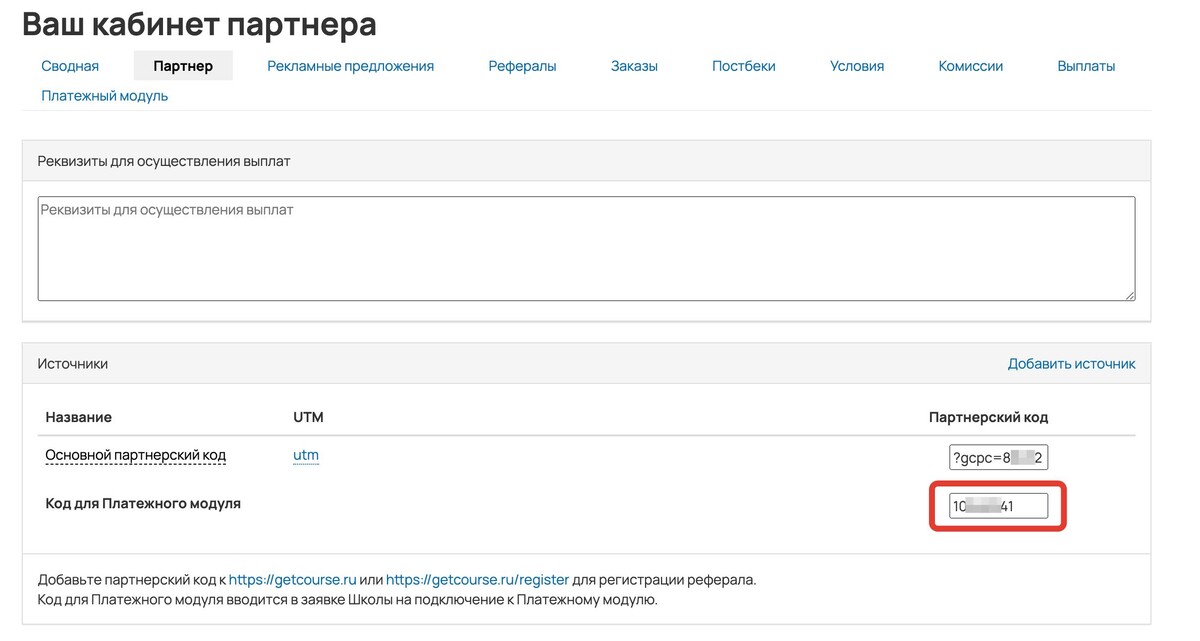Open the Заказы tab
The width and height of the screenshot is (1200, 641).
[x=634, y=66]
